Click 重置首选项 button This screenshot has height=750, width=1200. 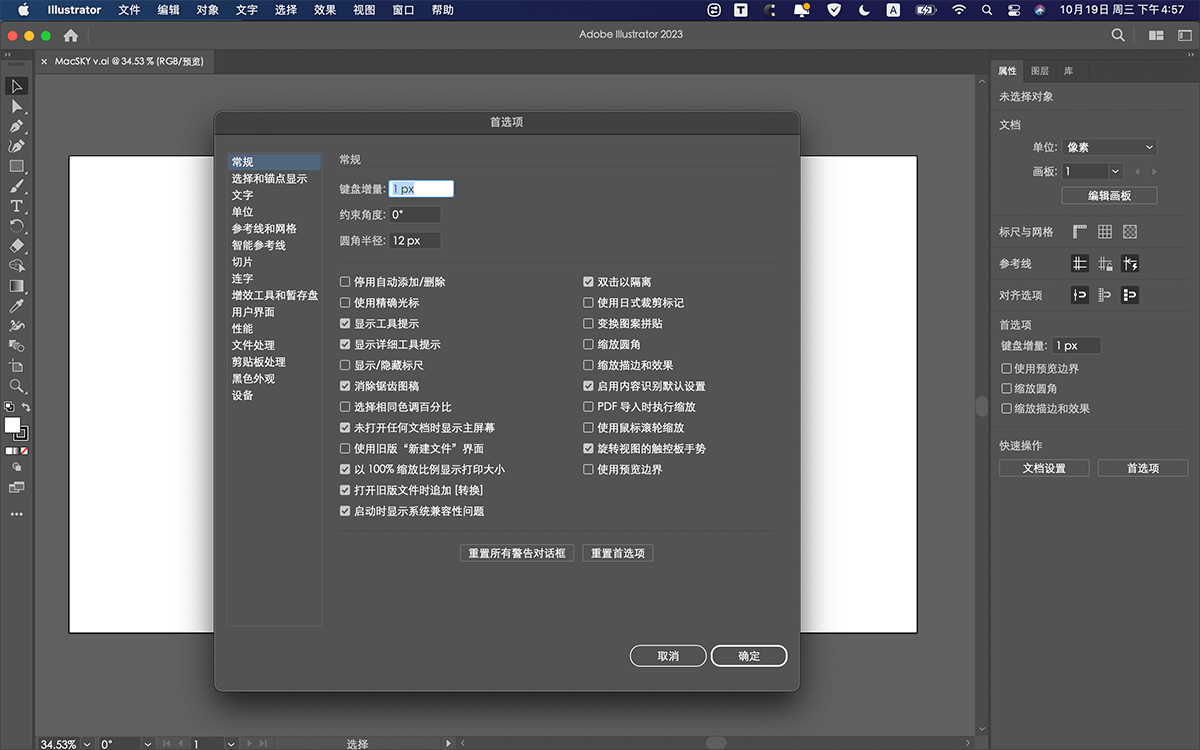(617, 553)
